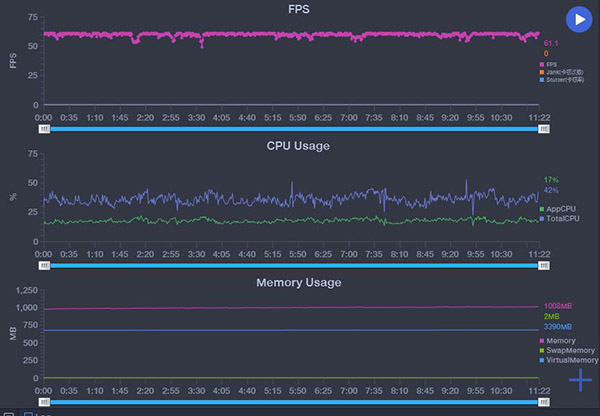Click the Memory Usage left range handle
Viewport: 600px width, 416px height.
tap(45, 401)
